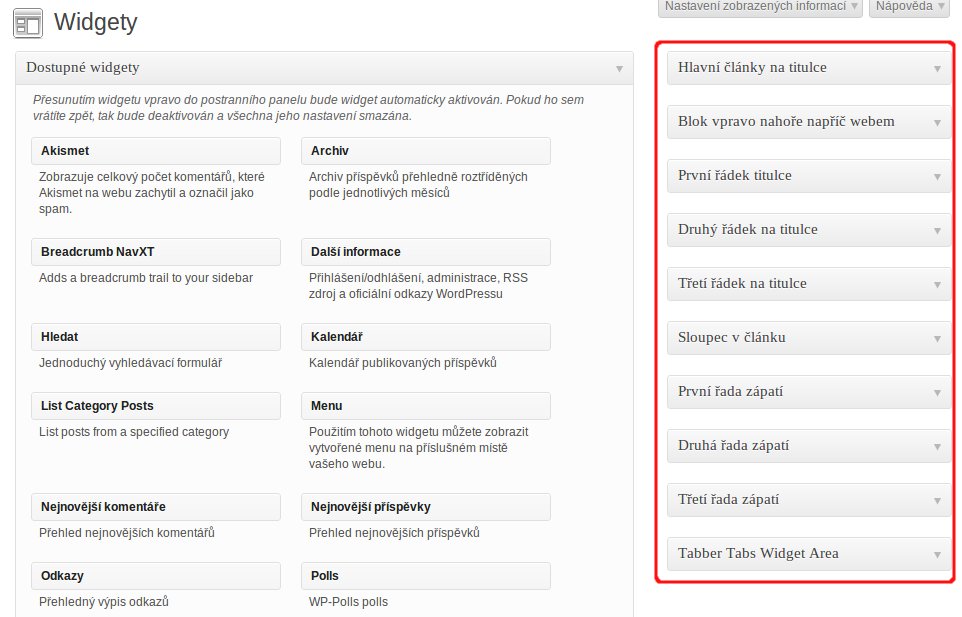962x617 pixels.
Task: Select the Breadcrumb NavXT widget
Action: pyautogui.click(x=156, y=252)
